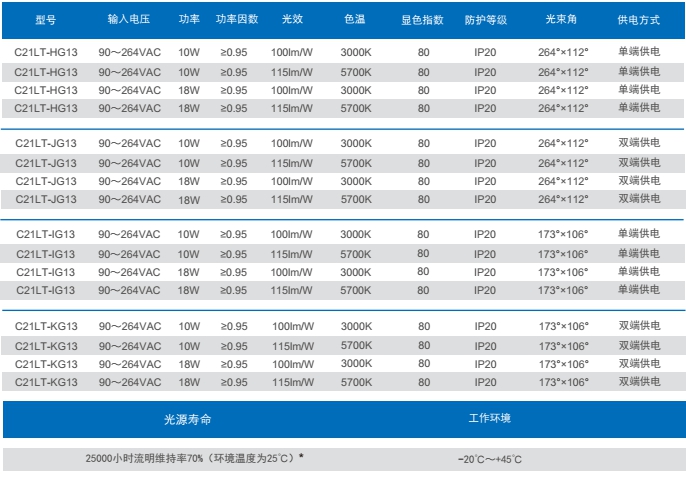This screenshot has width=686, height=481.
Task: Click the 光效 column header
Action: [x=292, y=19]
